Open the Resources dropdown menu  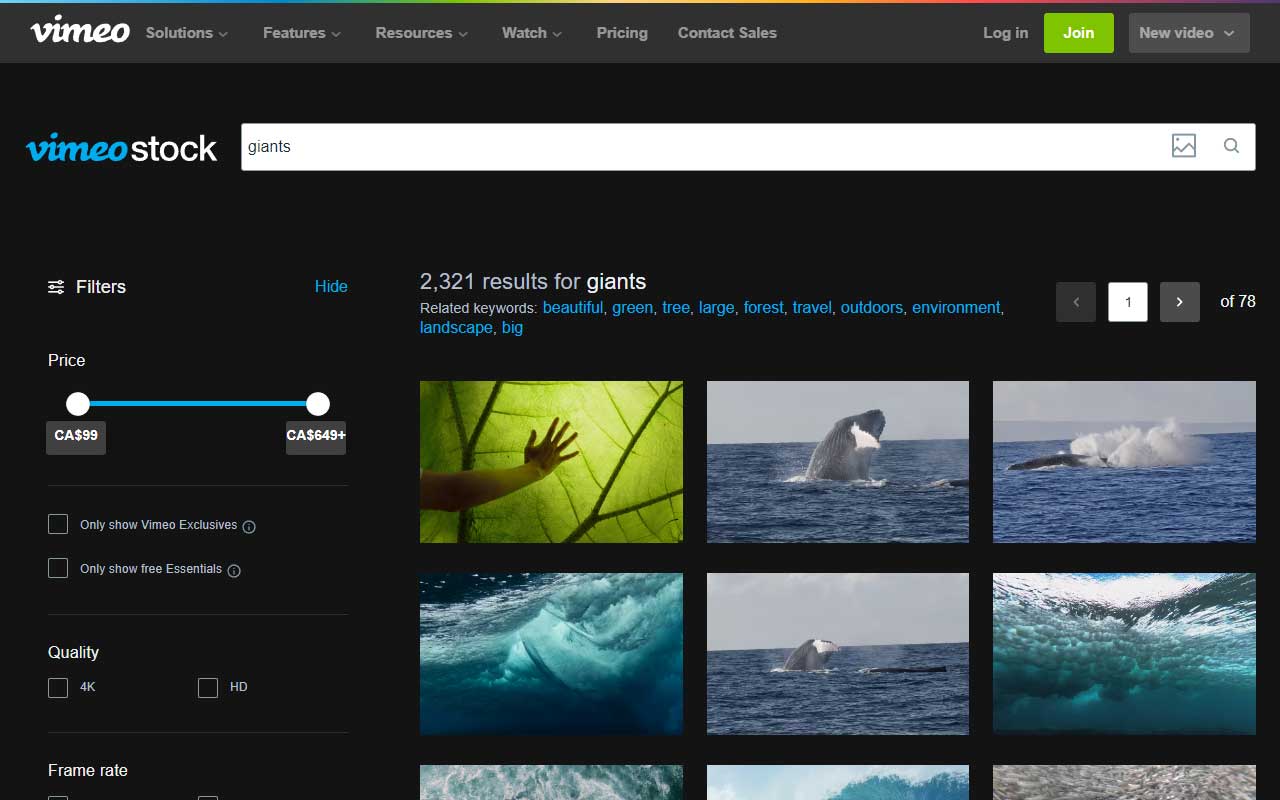[414, 32]
